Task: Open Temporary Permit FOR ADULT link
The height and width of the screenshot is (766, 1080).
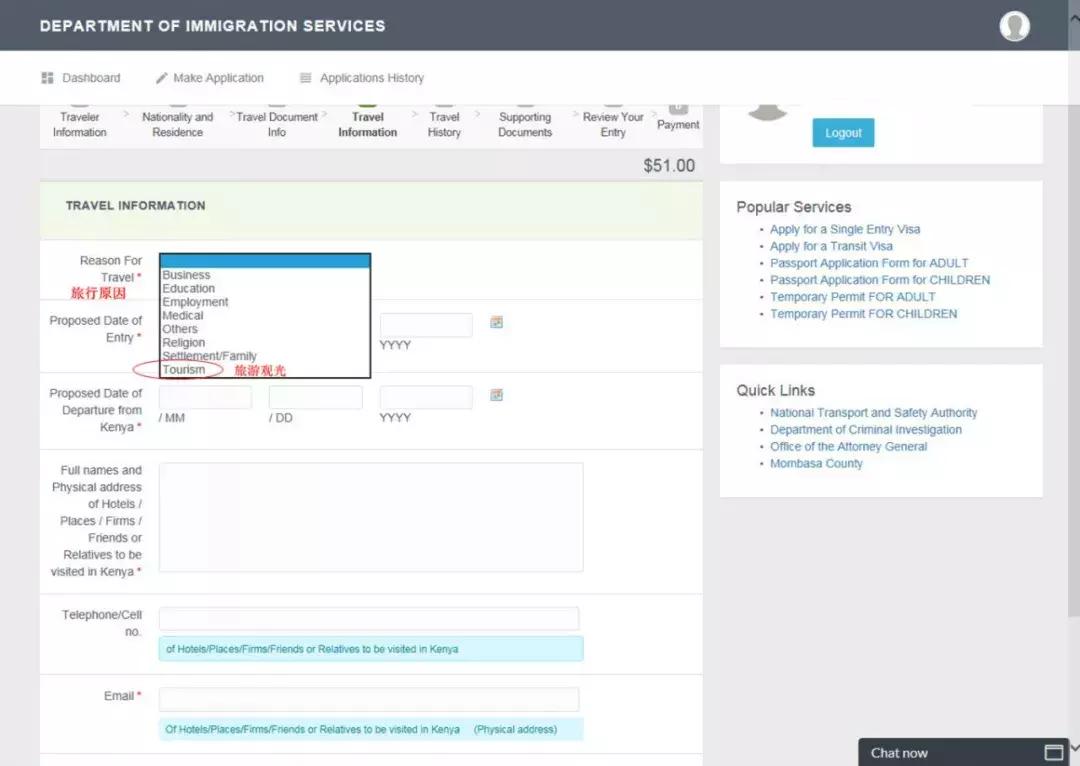Action: point(853,297)
